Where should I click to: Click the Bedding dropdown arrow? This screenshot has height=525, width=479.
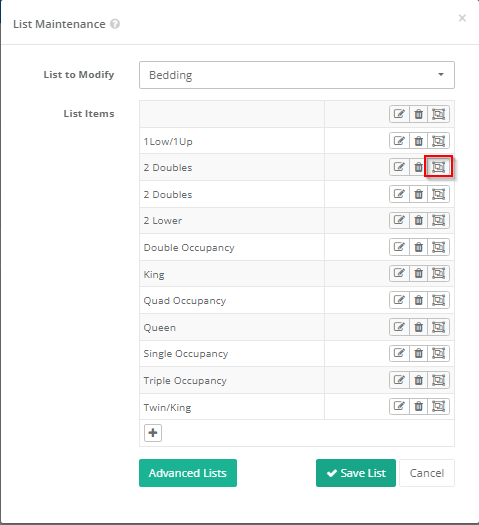click(x=441, y=75)
